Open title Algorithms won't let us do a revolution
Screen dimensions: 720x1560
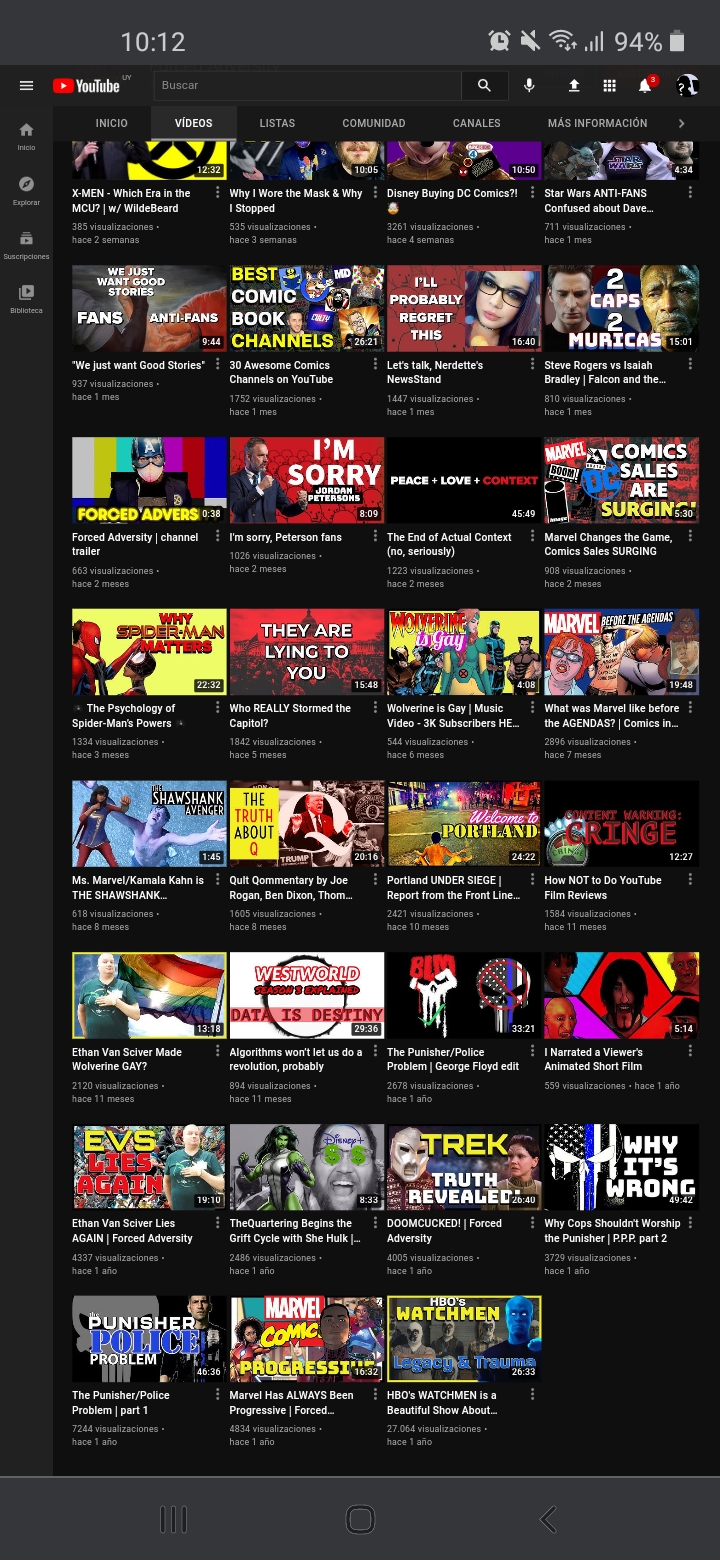point(296,1059)
